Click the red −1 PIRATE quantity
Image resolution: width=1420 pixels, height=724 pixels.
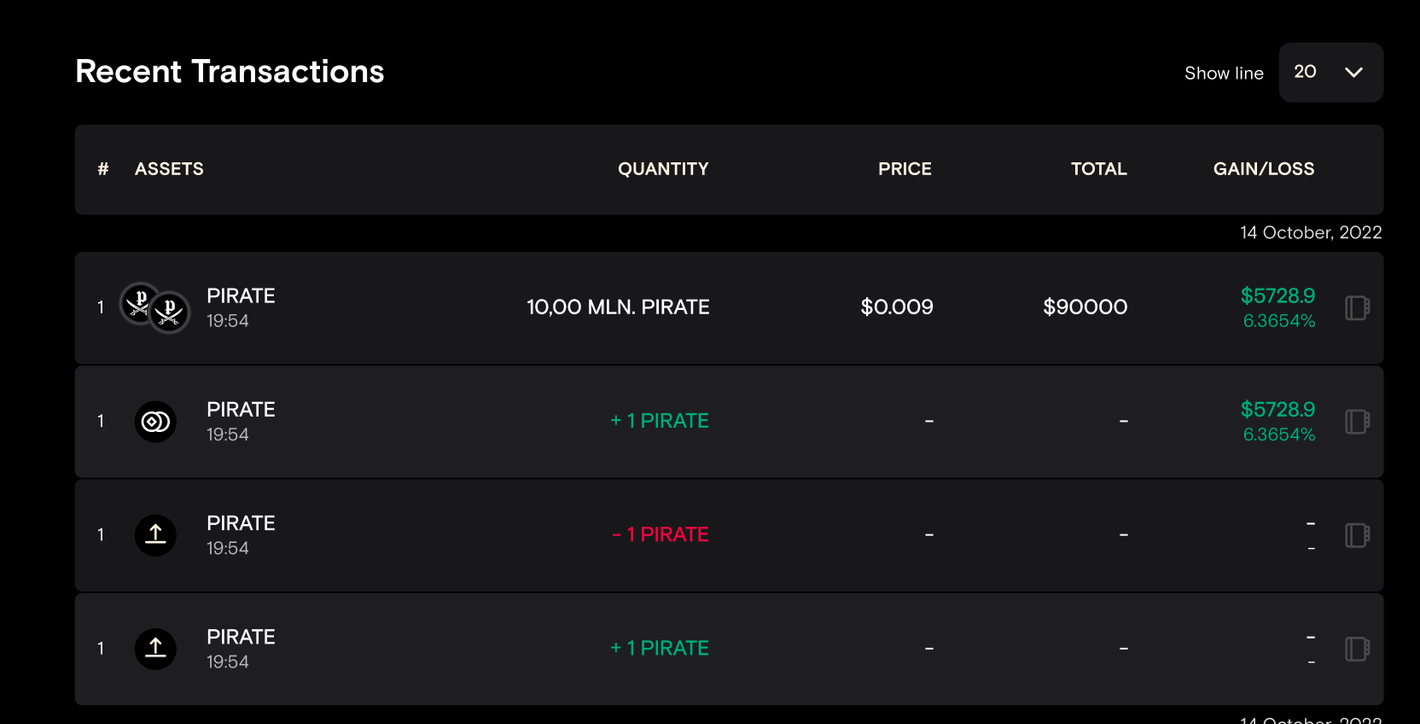pyautogui.click(x=660, y=535)
